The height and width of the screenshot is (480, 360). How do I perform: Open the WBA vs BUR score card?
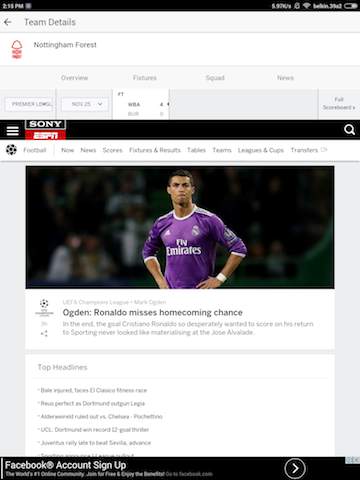point(141,104)
